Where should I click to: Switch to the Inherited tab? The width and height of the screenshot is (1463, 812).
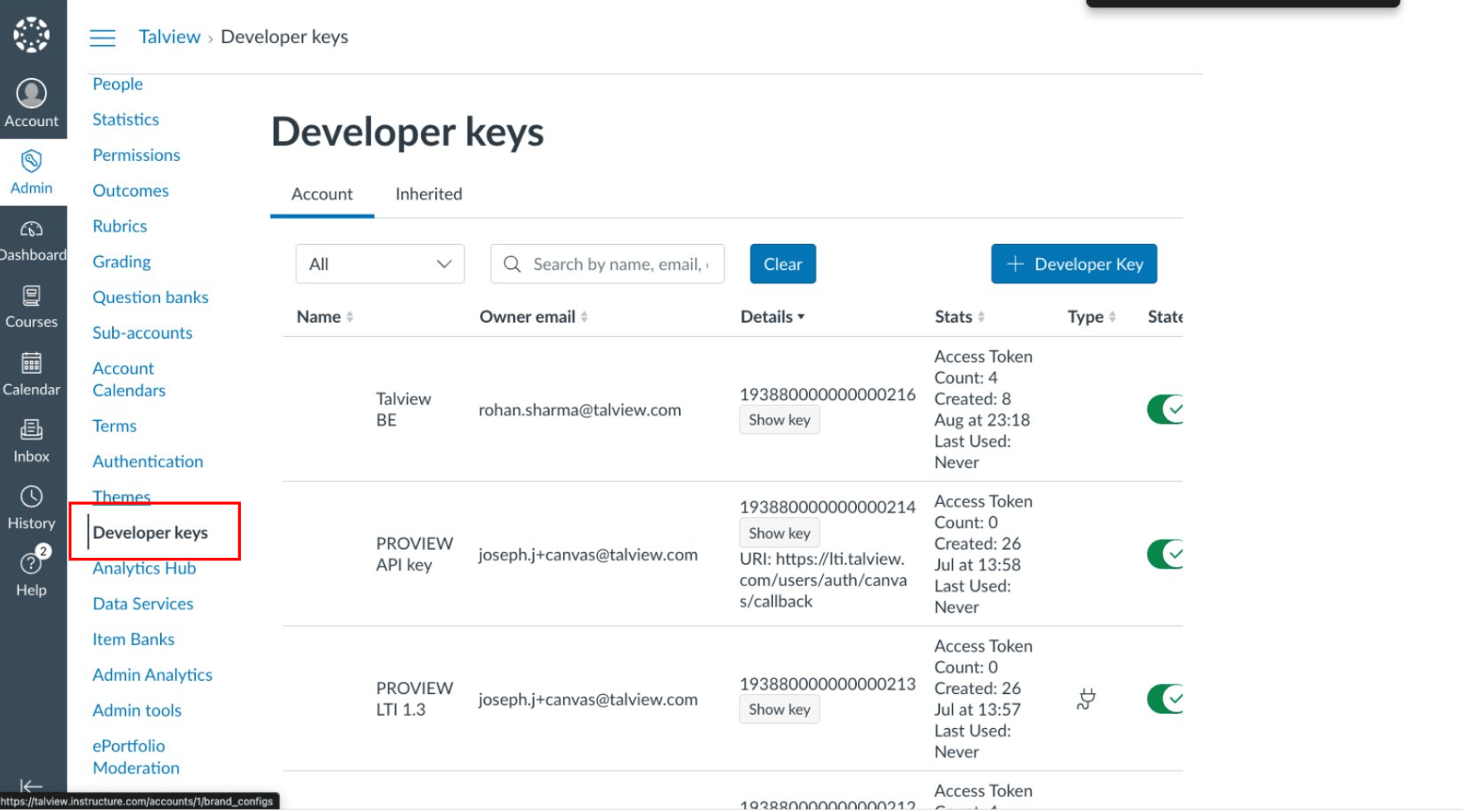tap(428, 194)
